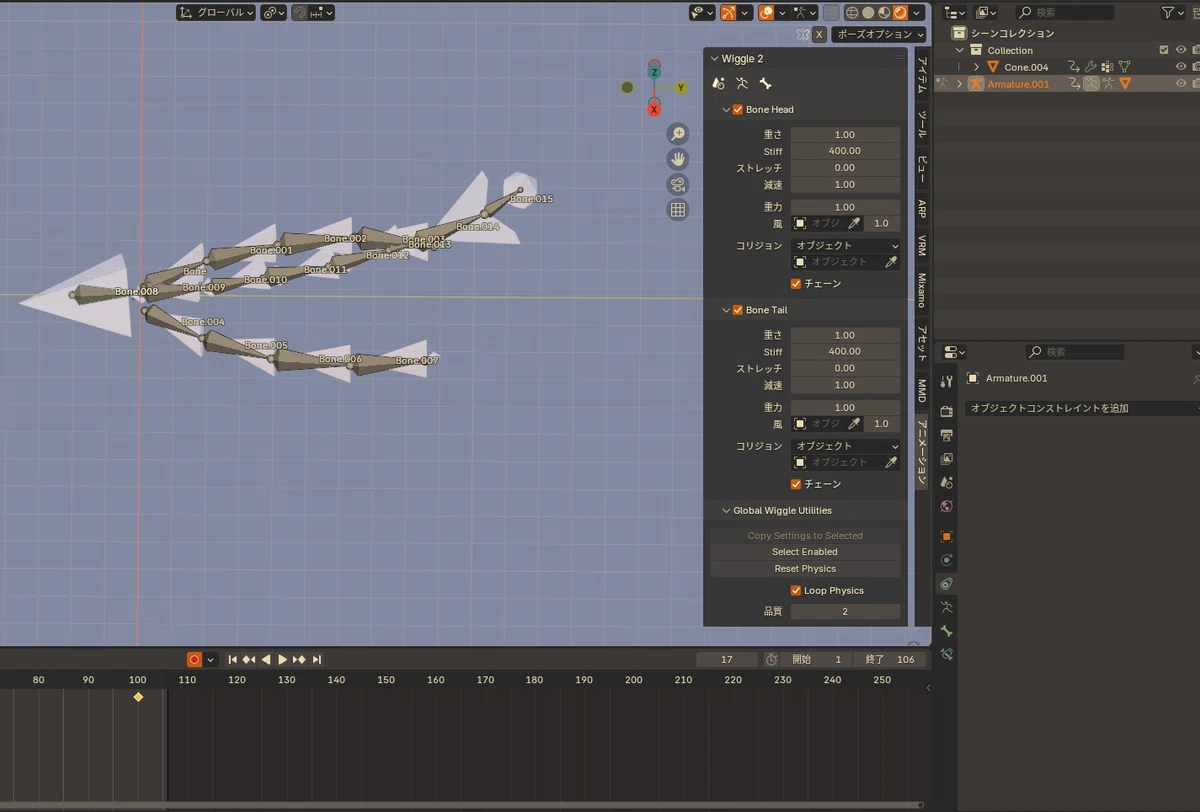Click the 品質 quality value field
Screen dimensions: 1200x812
846,612
